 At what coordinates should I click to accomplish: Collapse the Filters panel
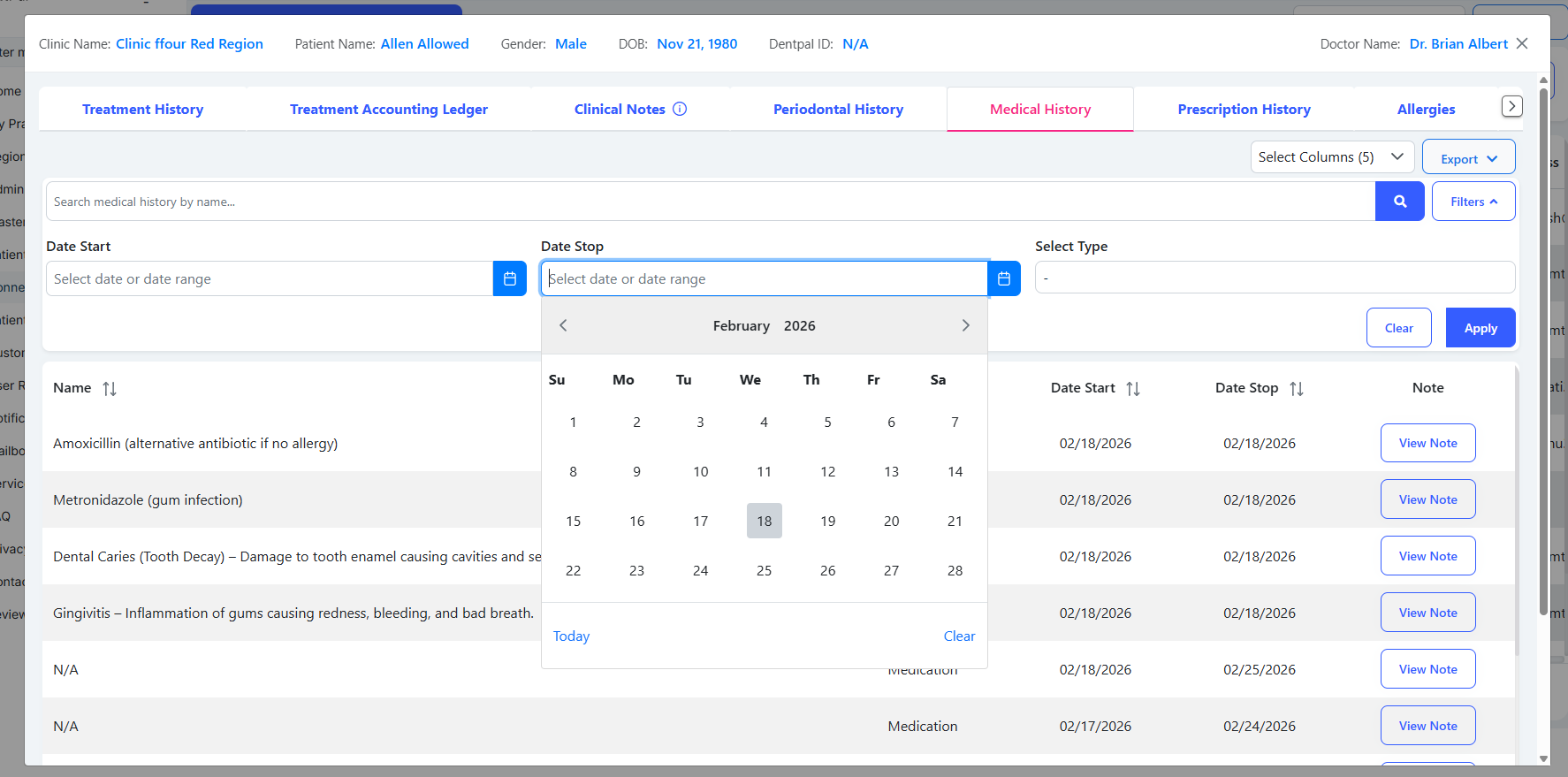[x=1473, y=202]
